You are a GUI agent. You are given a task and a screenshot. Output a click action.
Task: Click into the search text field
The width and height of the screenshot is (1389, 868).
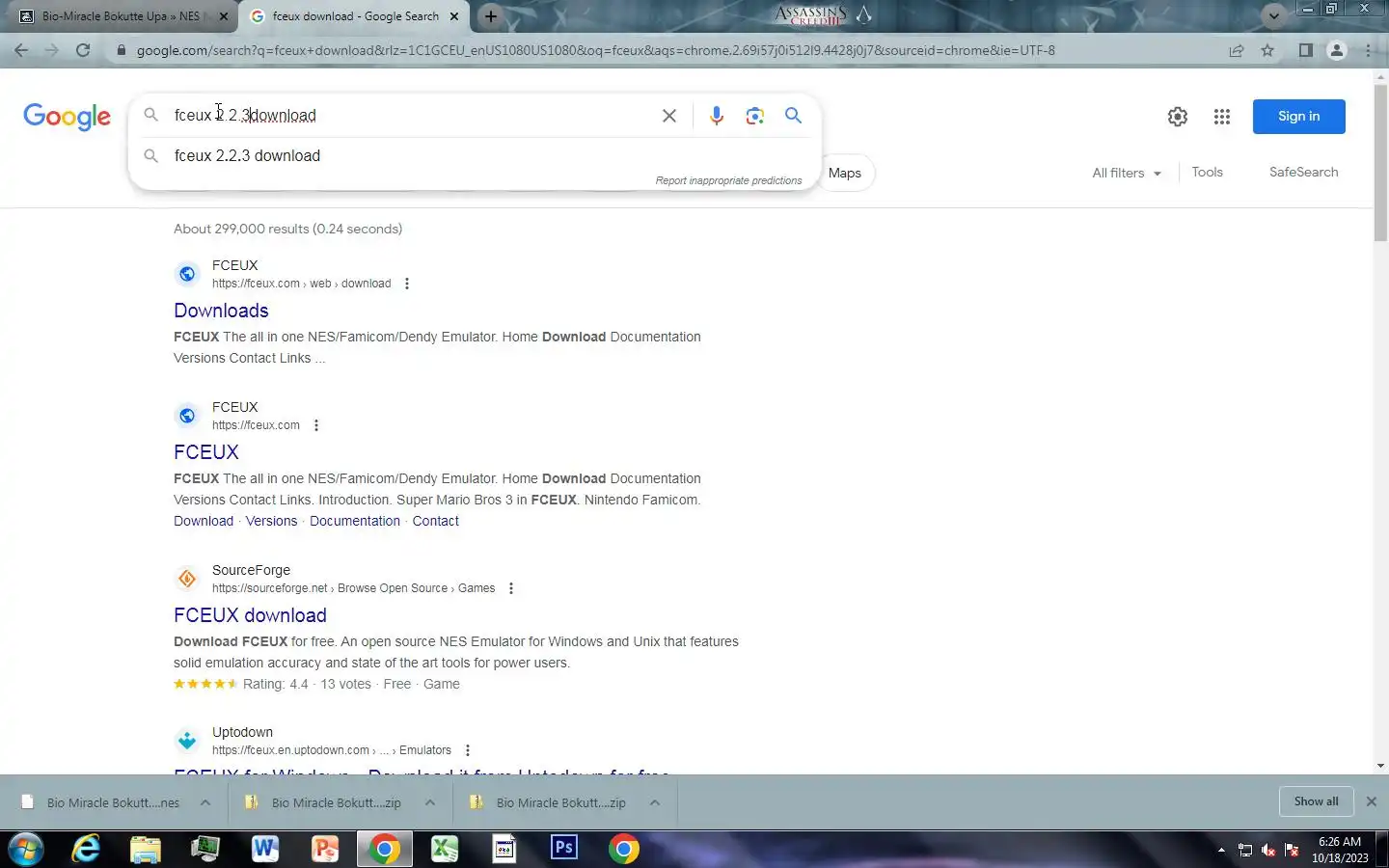410,116
